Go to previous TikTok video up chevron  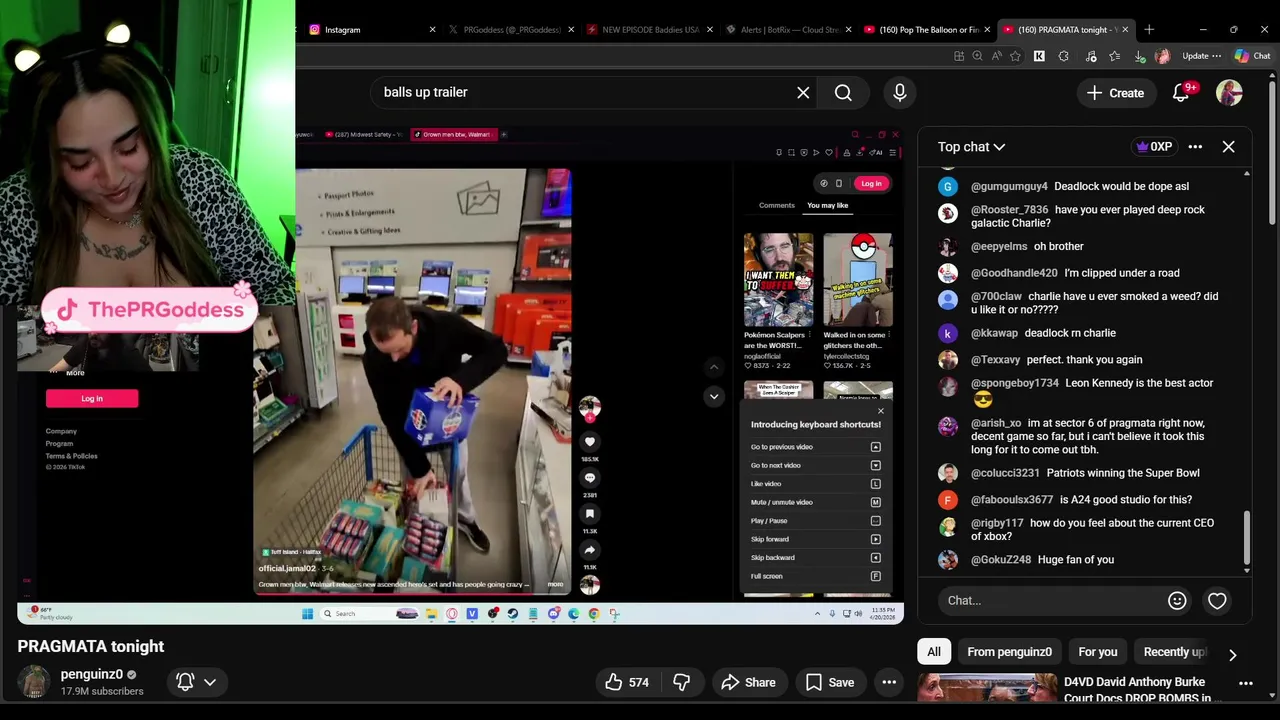(x=714, y=367)
